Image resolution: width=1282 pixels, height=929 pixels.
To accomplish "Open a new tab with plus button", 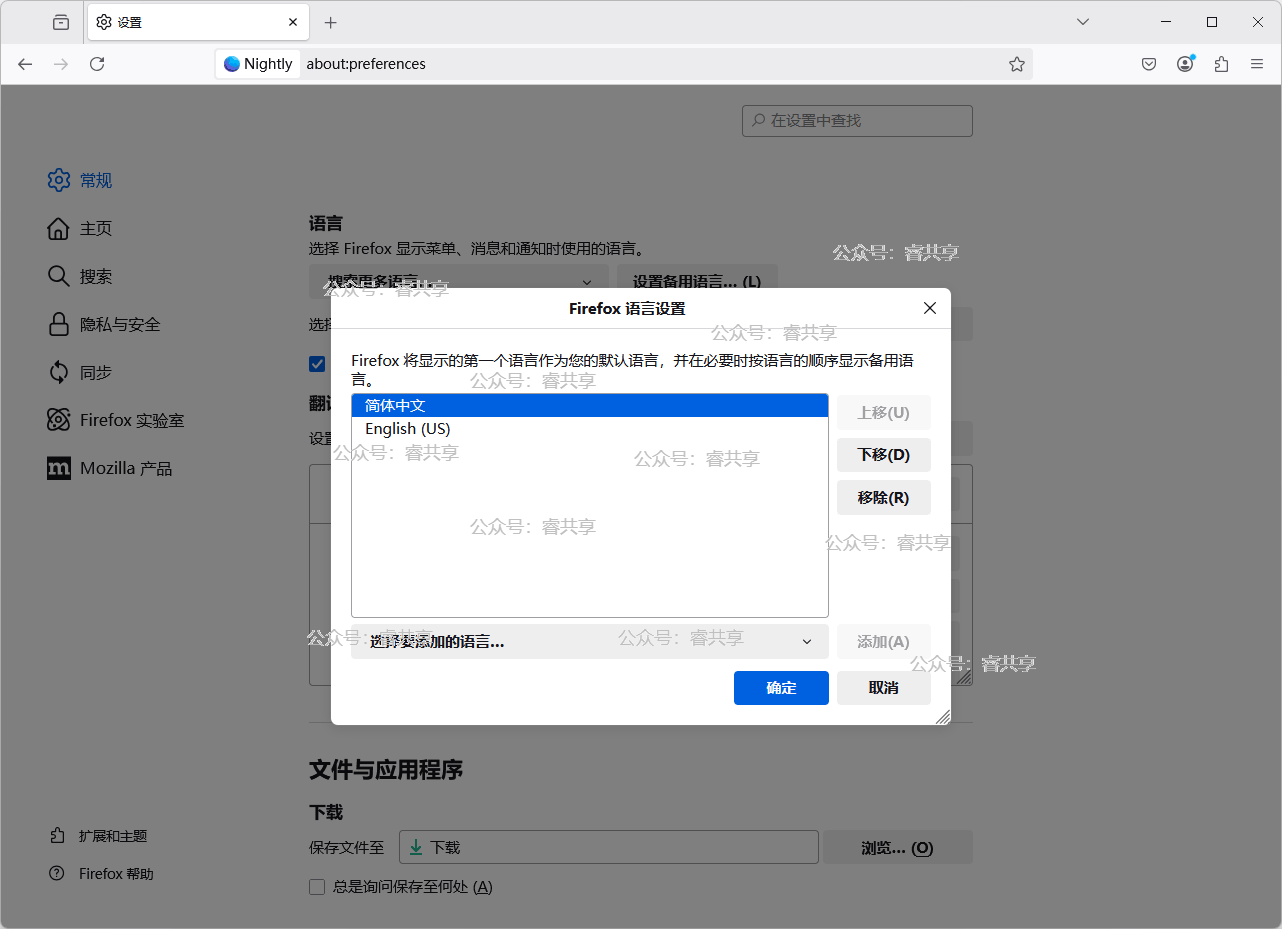I will (x=331, y=22).
